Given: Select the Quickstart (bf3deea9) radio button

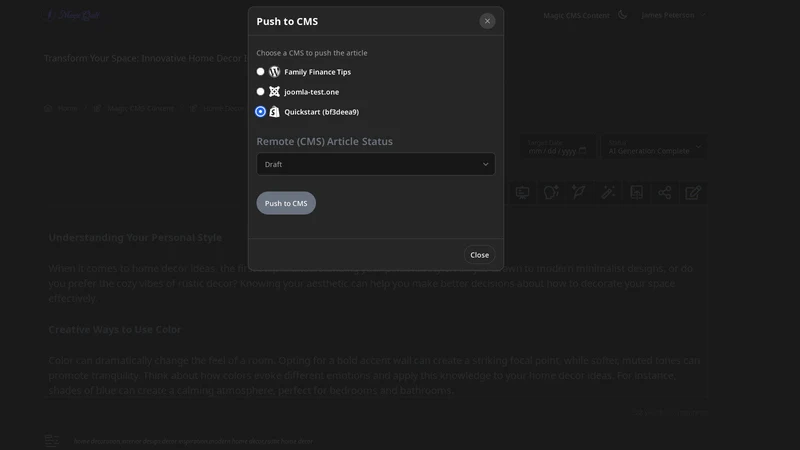Looking at the screenshot, I should coord(260,111).
